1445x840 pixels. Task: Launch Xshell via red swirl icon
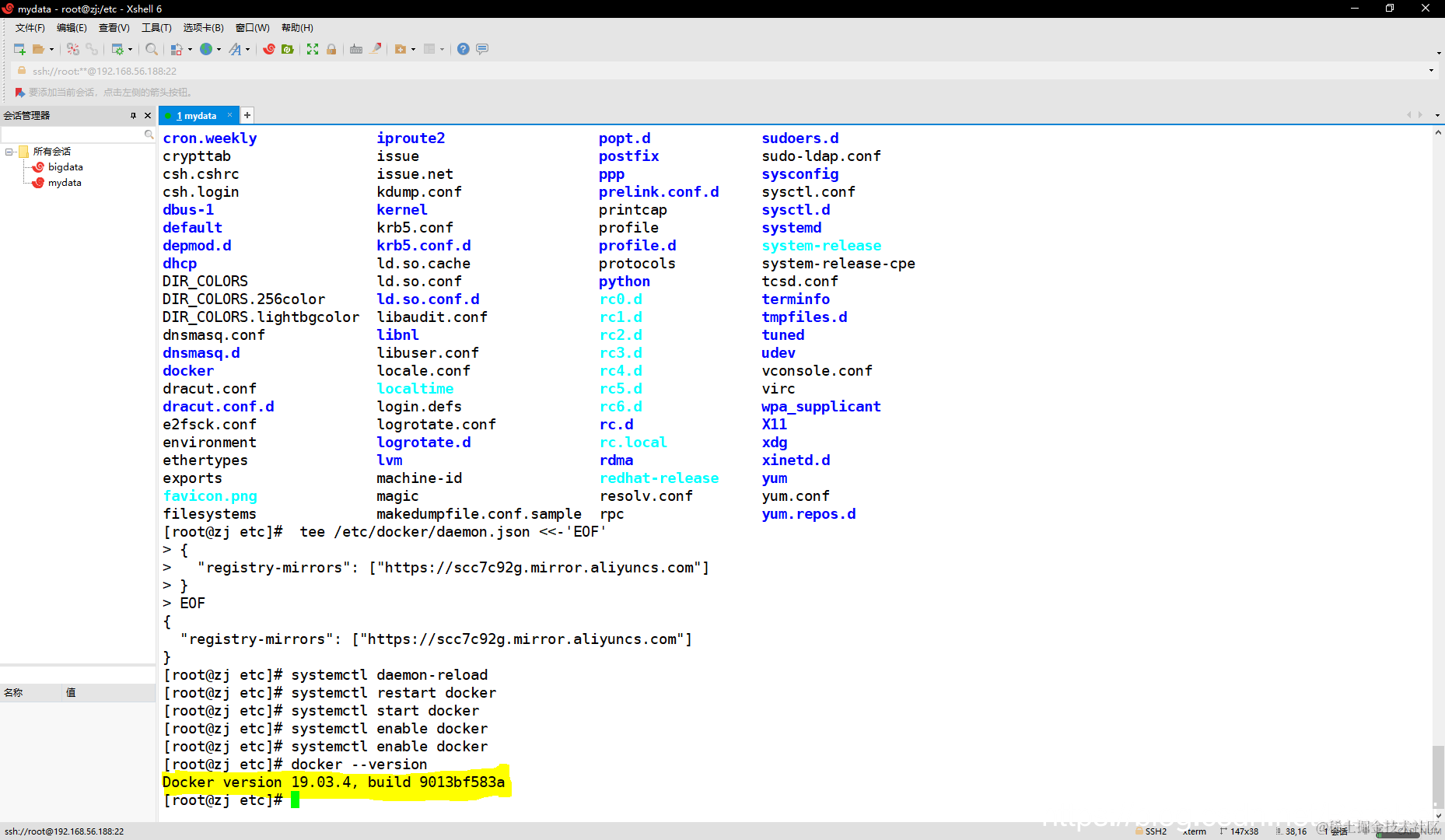tap(269, 49)
